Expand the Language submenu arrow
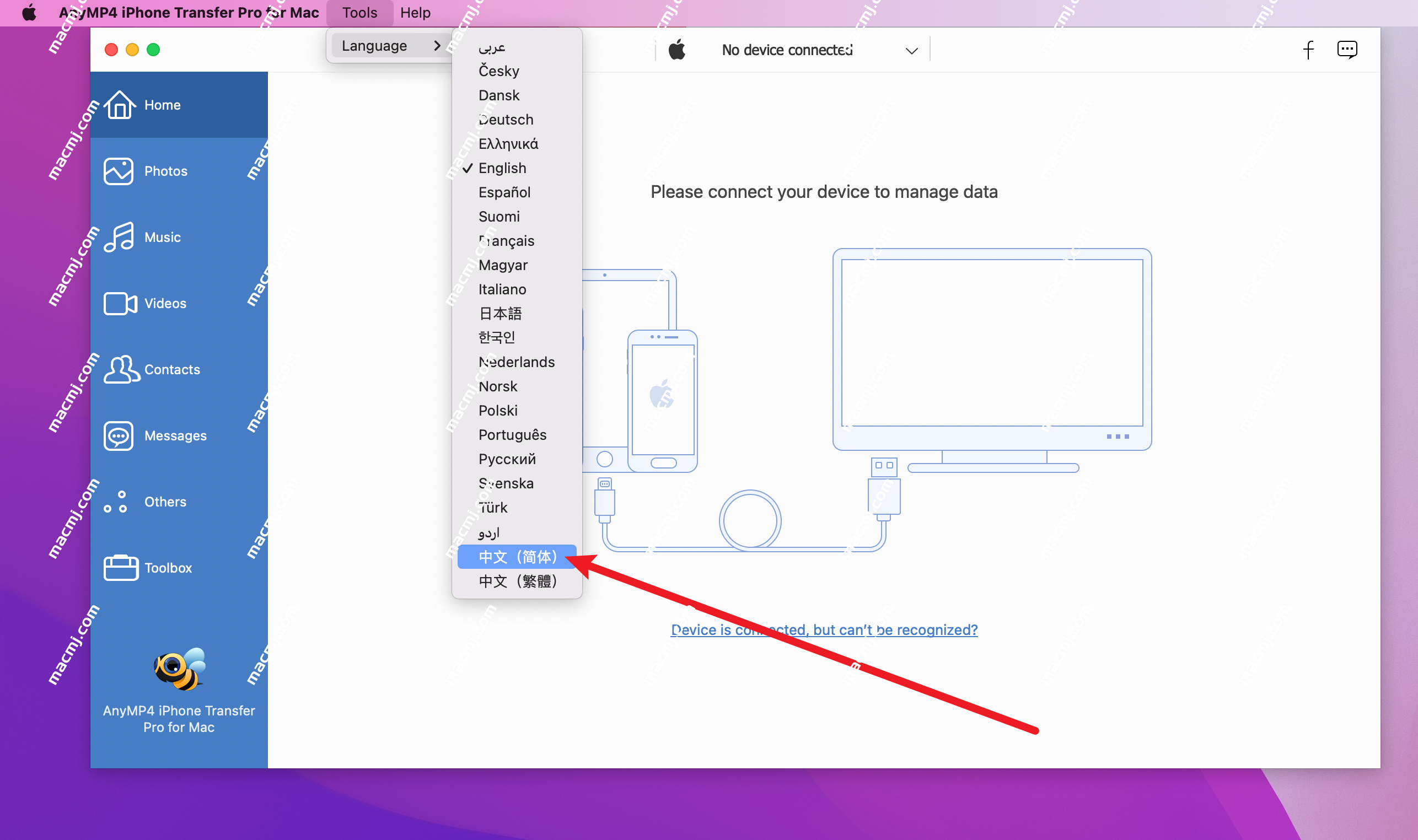 (x=437, y=46)
